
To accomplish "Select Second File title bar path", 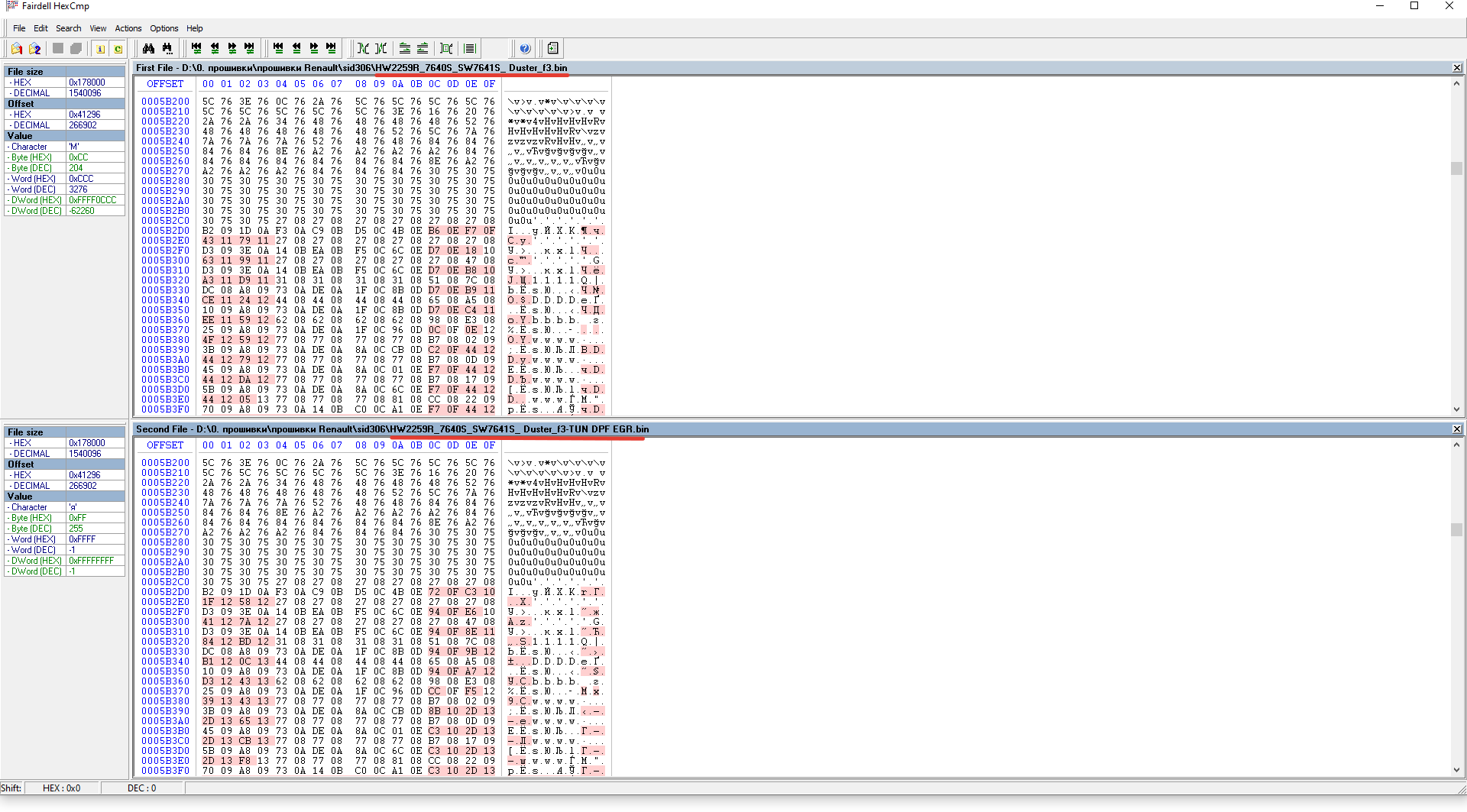I will coord(393,429).
